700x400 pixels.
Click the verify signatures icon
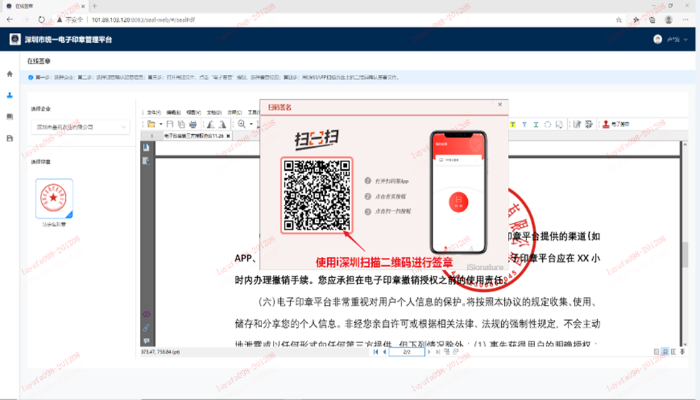(589, 124)
